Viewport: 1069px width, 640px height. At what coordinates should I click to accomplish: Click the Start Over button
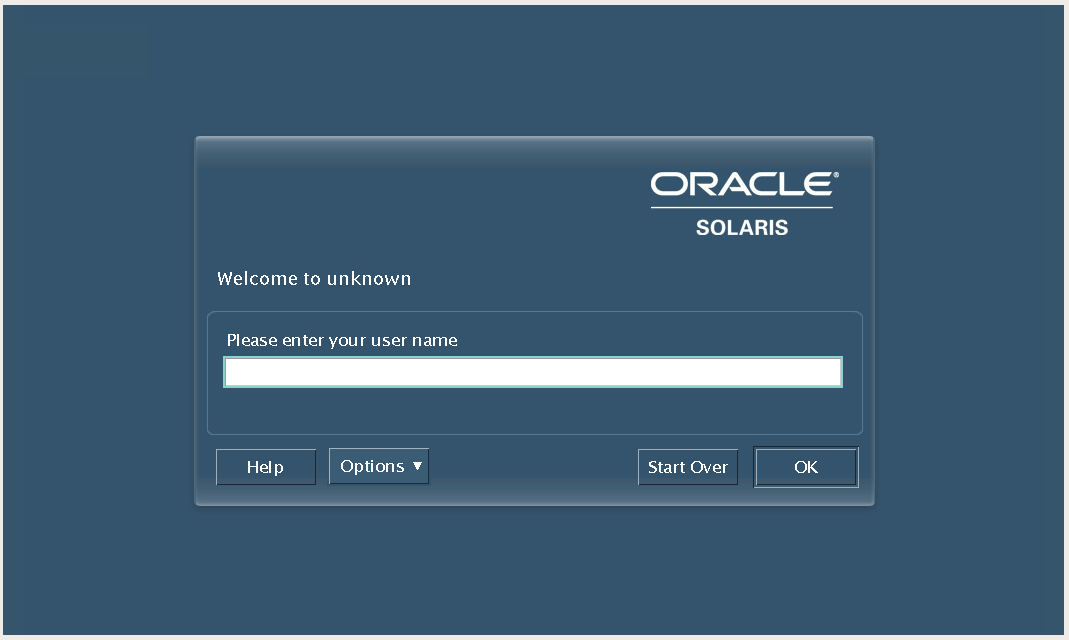(x=688, y=467)
